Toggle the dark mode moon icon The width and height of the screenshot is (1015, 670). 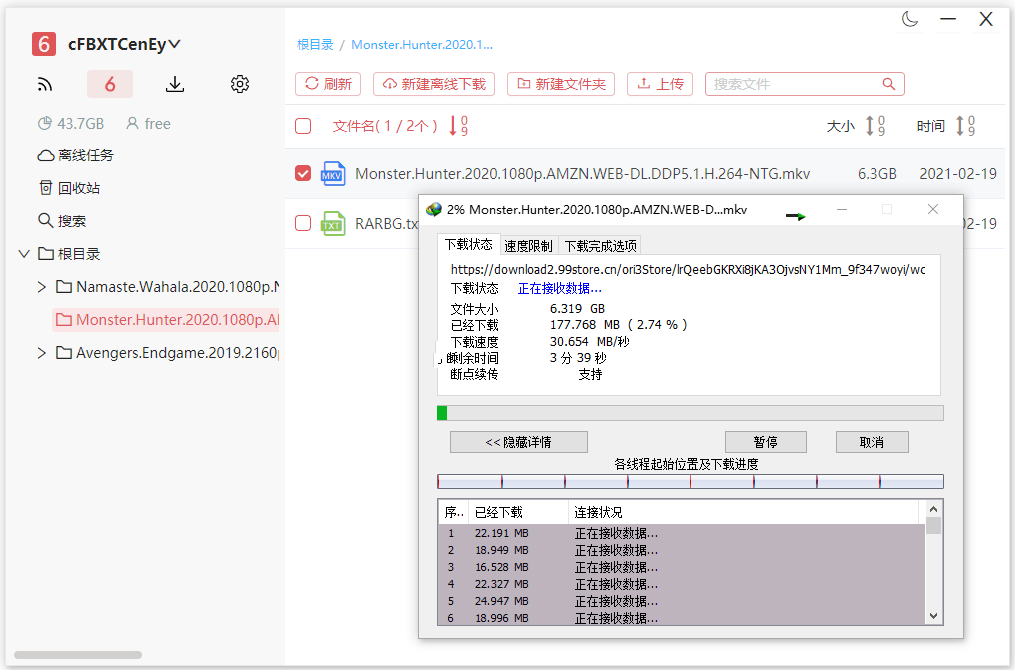coord(910,19)
